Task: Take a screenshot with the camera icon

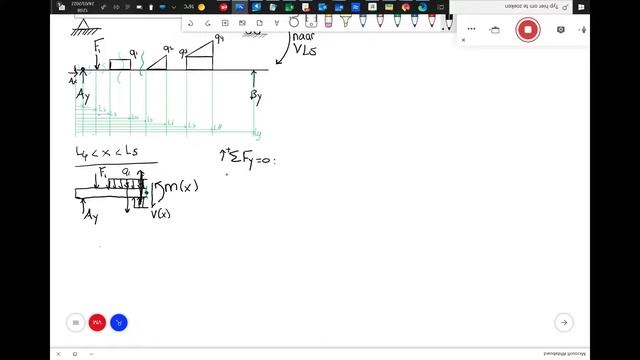Action: point(561,29)
